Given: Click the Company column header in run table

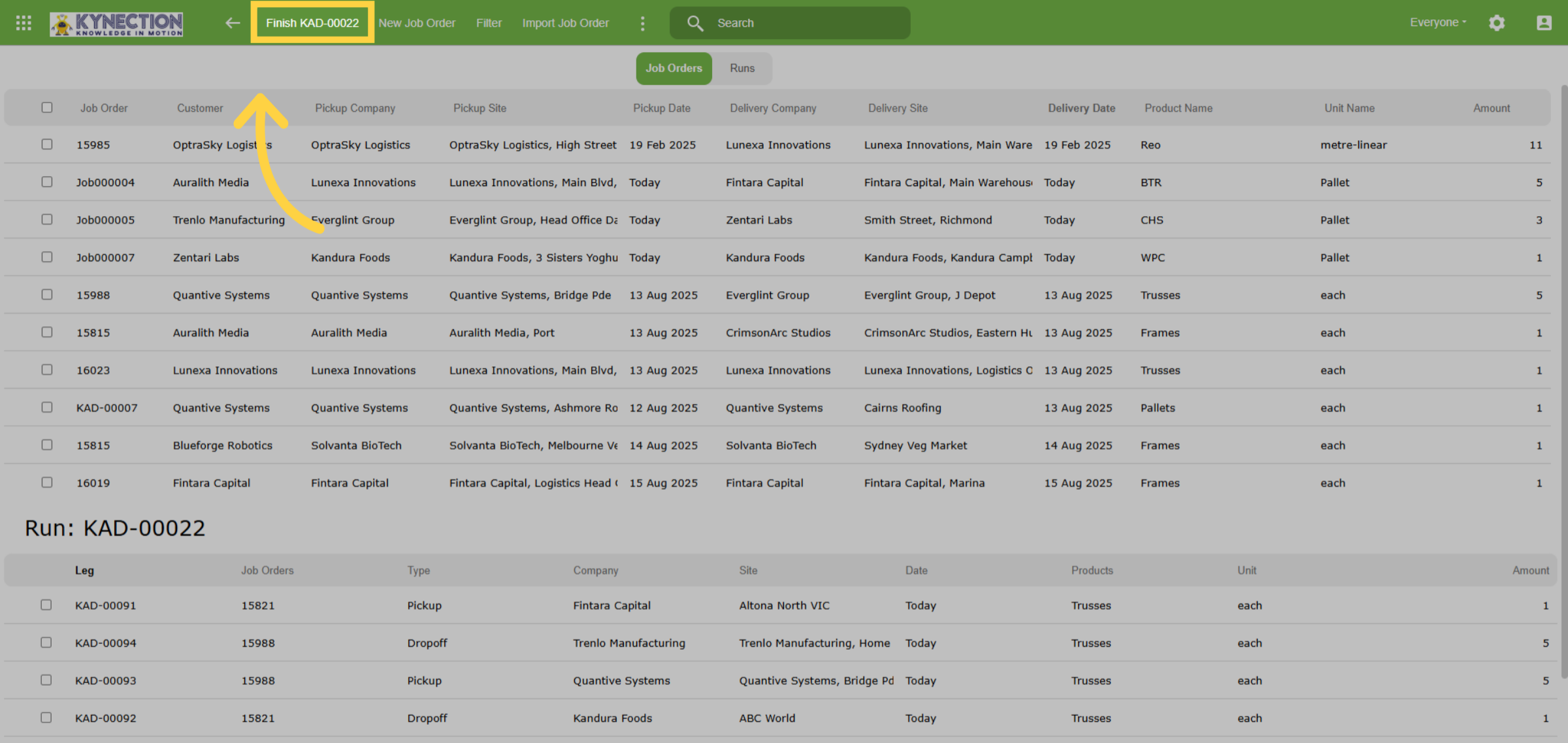Looking at the screenshot, I should pos(595,570).
